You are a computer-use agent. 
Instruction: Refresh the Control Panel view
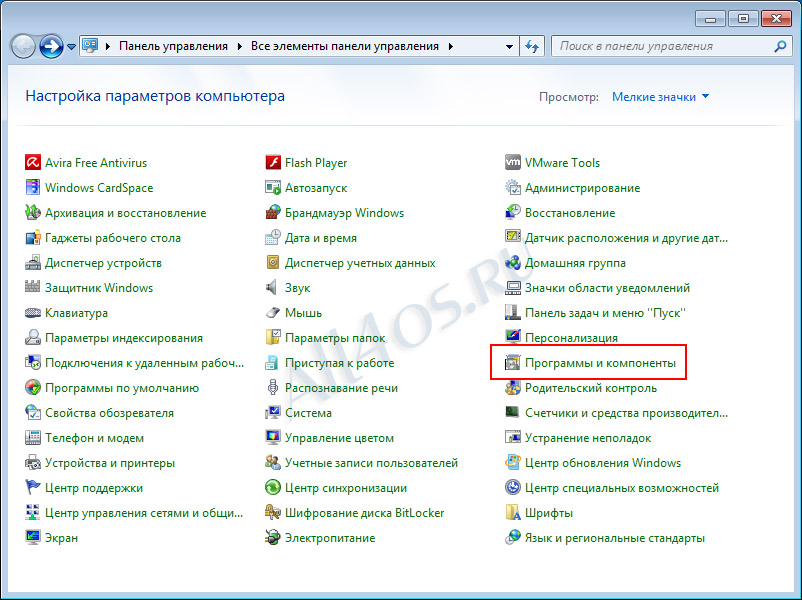(x=532, y=47)
